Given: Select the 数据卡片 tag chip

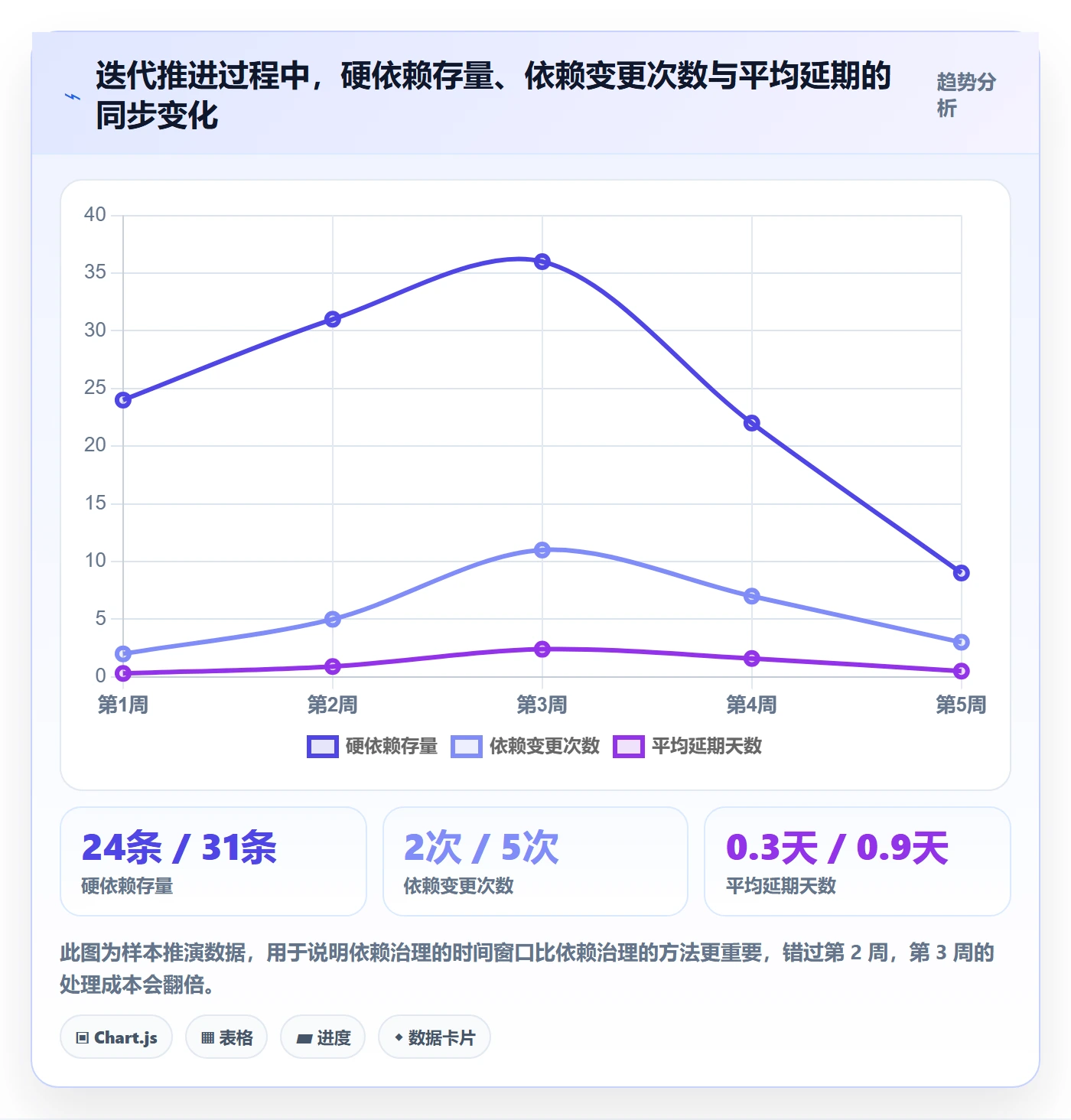Looking at the screenshot, I should point(435,1037).
